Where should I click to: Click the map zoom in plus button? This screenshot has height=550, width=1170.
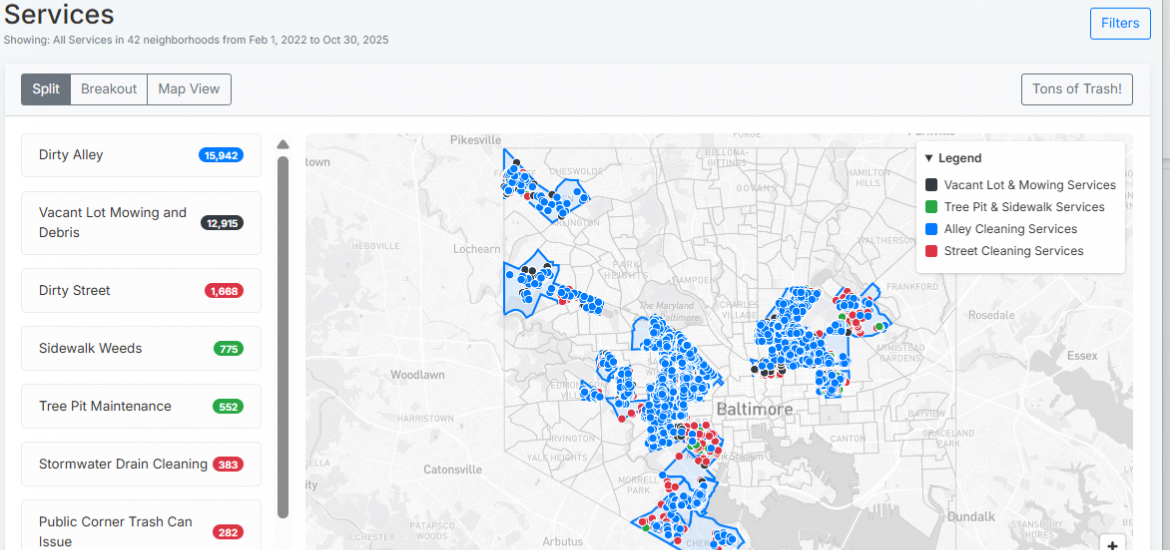[1113, 545]
